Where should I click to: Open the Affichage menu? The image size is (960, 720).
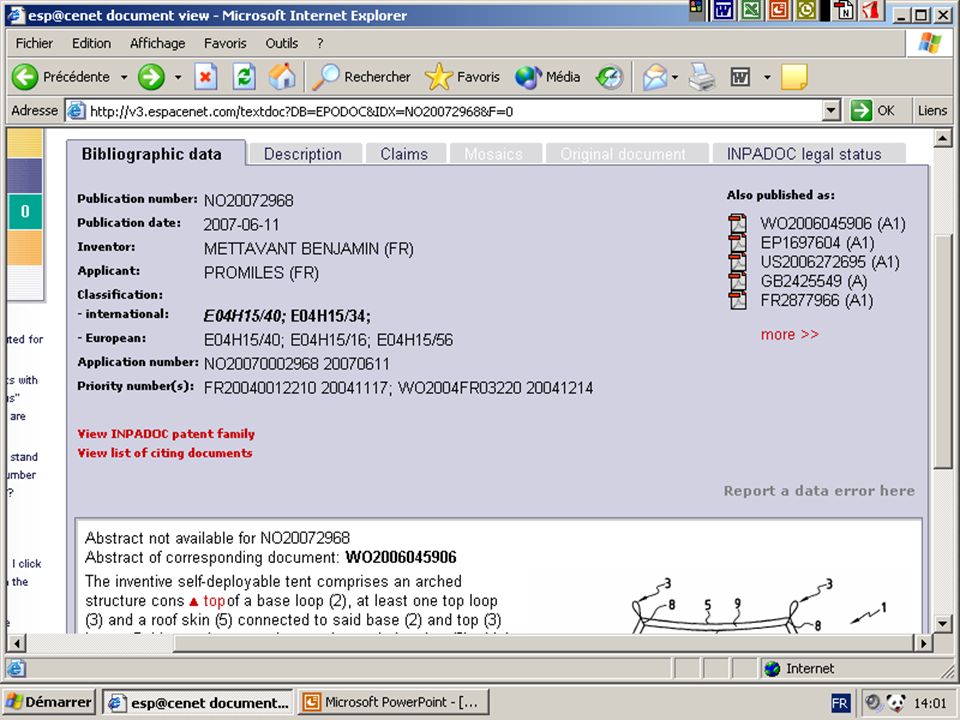(157, 43)
